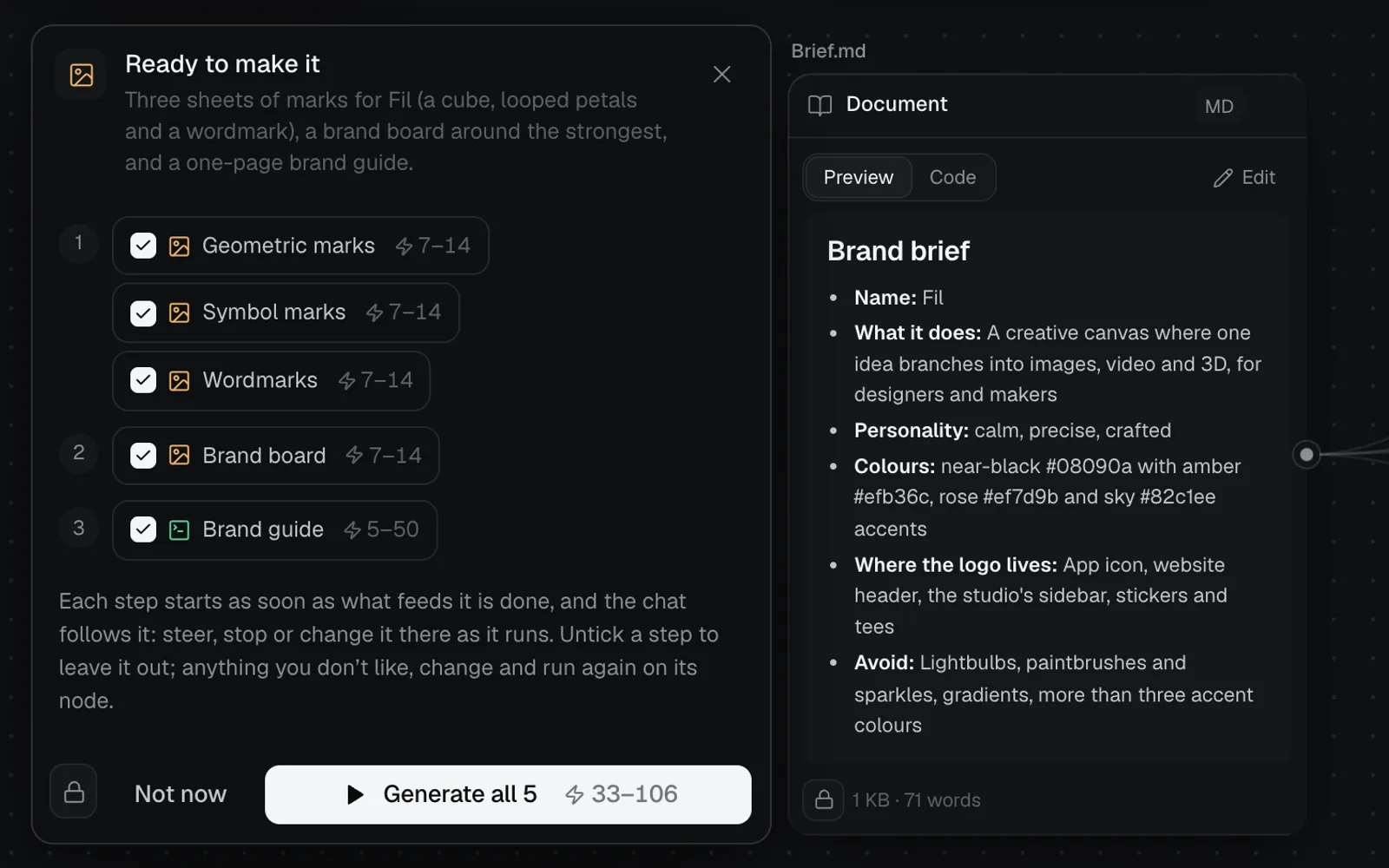Click the lightning credit icon beside Wordmarks
This screenshot has width=1389, height=868.
pos(347,381)
